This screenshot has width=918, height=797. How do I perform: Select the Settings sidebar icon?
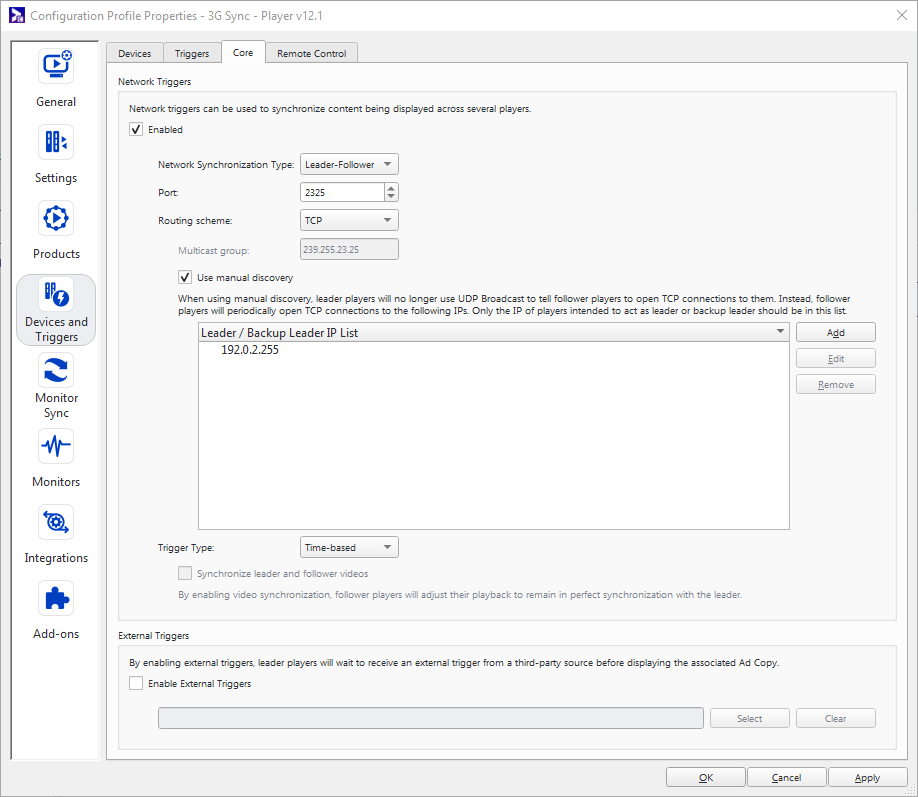pos(56,142)
